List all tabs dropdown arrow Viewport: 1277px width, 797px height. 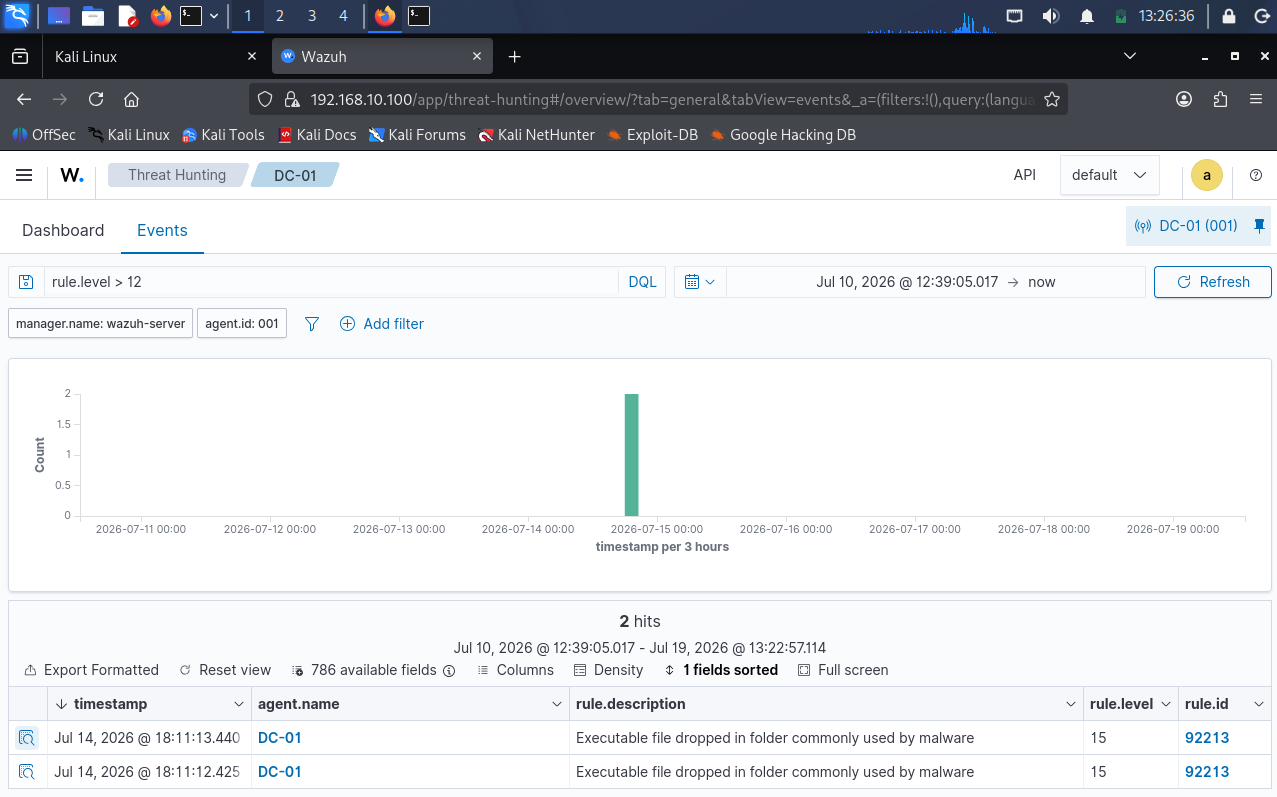pos(1130,56)
